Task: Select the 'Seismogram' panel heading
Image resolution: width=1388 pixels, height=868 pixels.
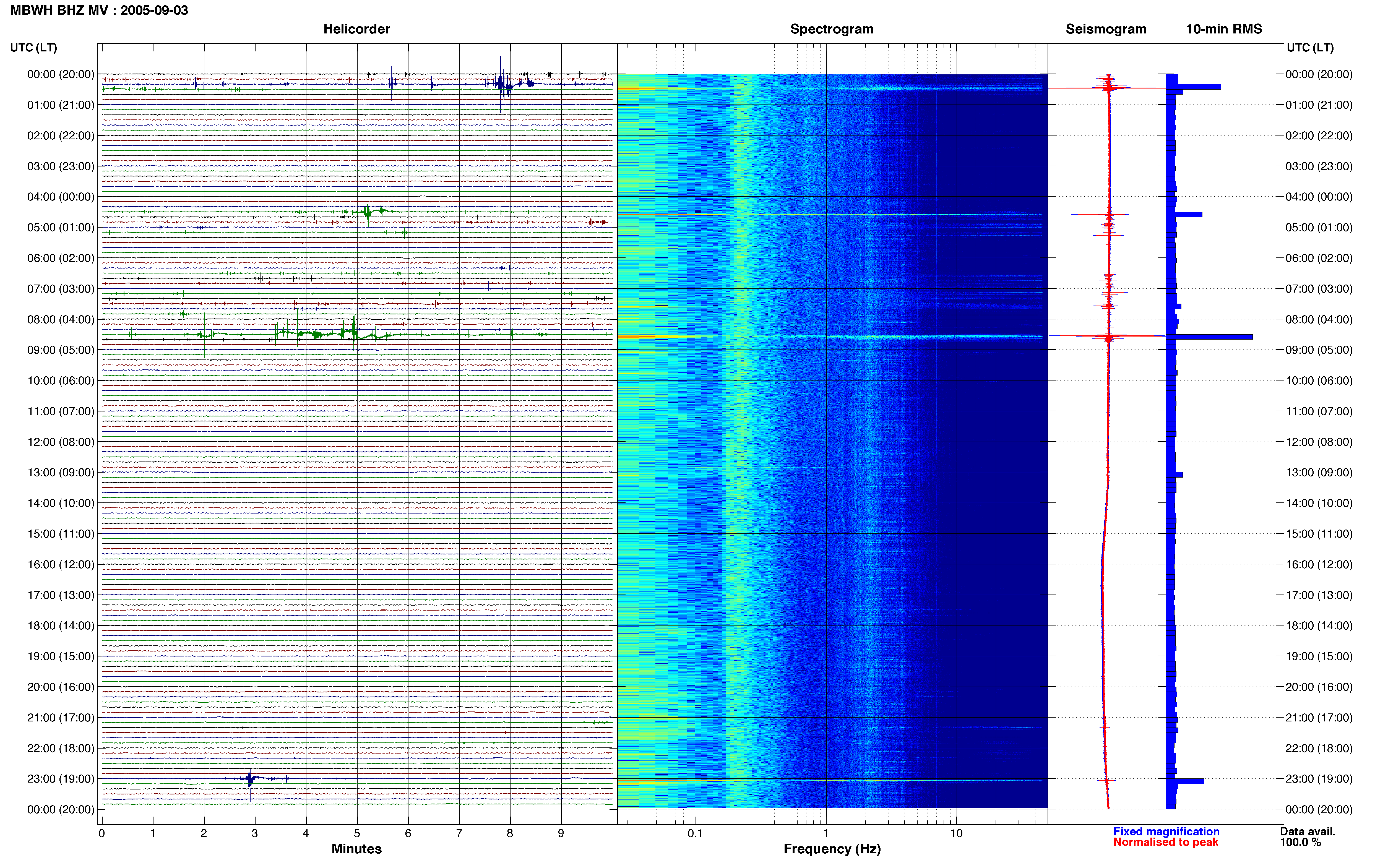Action: click(x=1106, y=29)
